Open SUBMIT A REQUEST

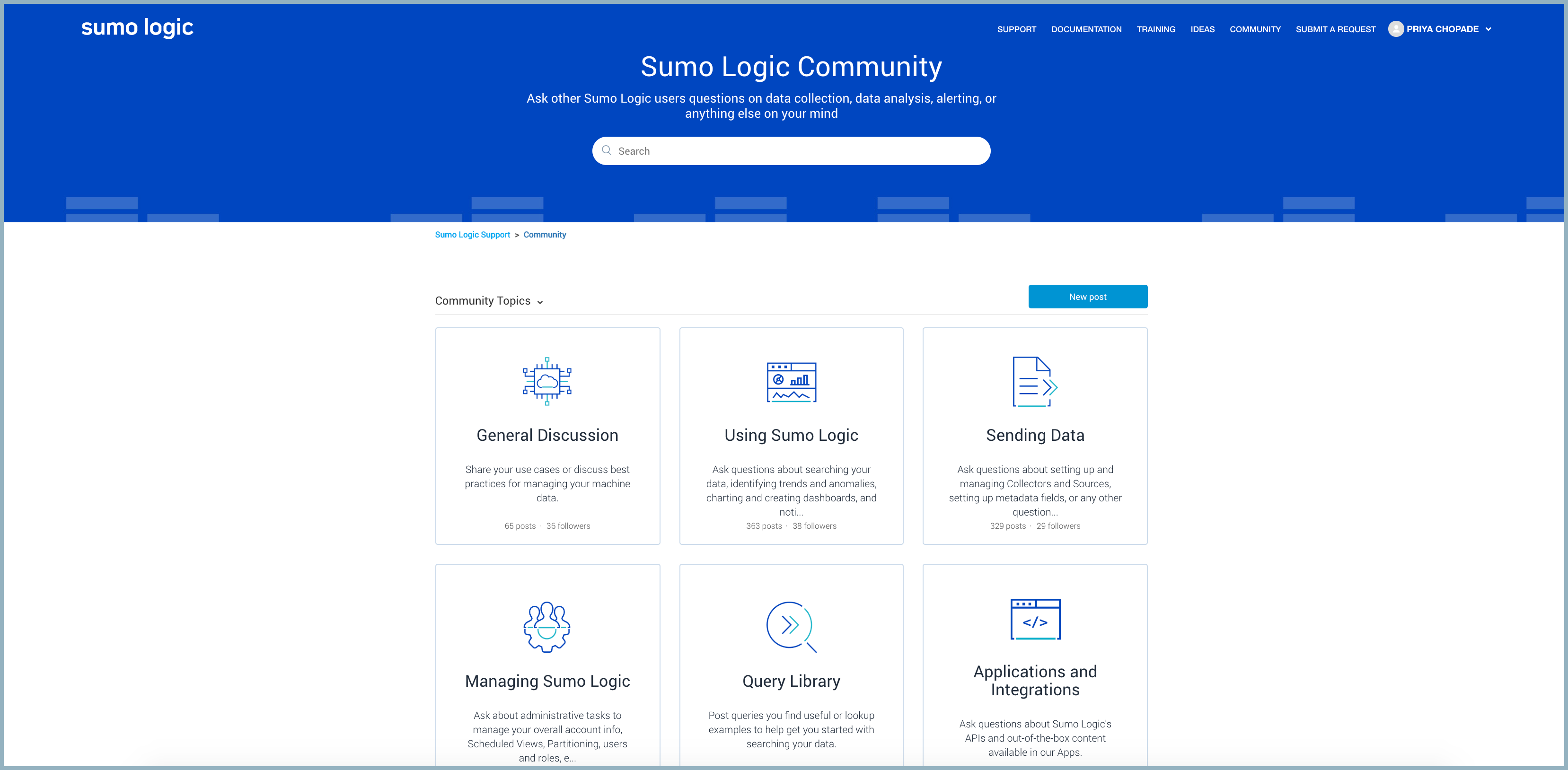click(1336, 28)
